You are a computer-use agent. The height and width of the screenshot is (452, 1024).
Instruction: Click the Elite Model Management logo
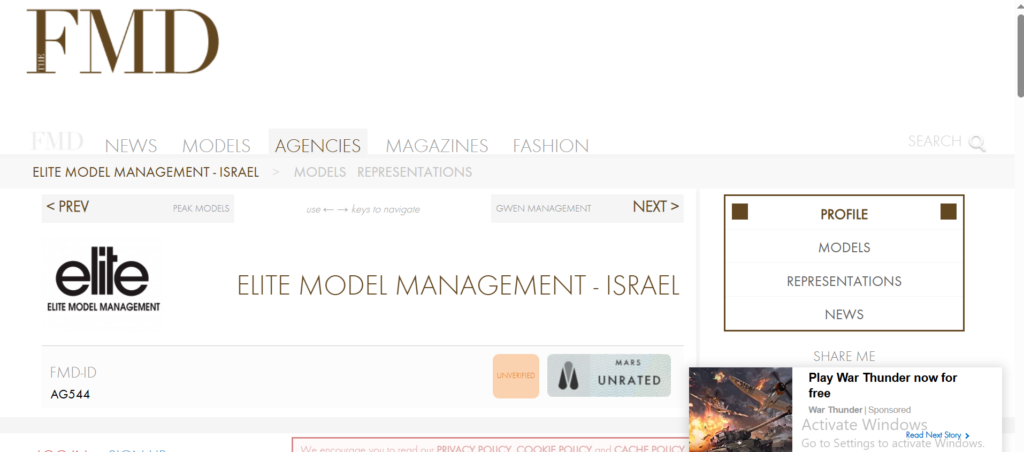pos(103,280)
